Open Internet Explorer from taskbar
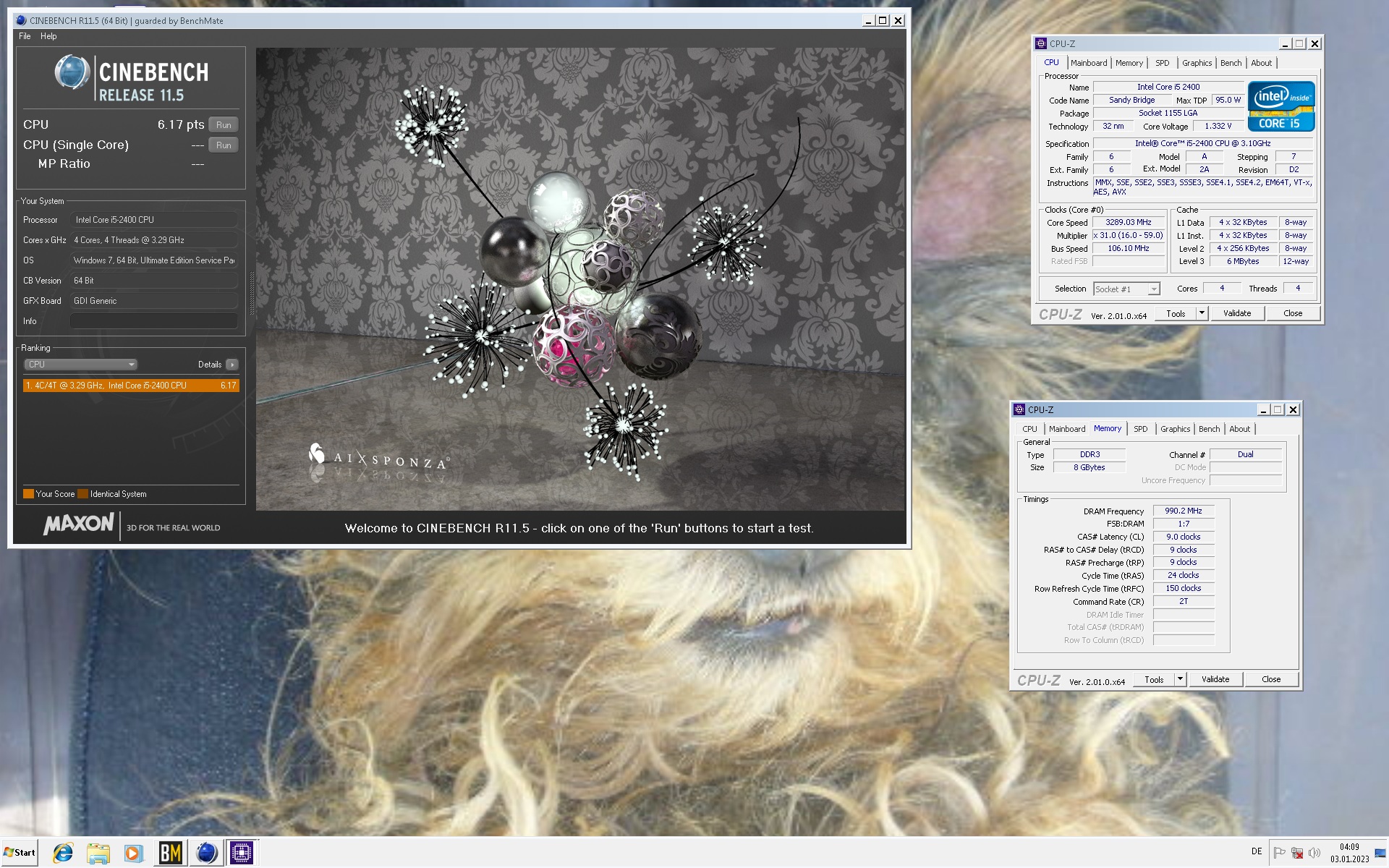The height and width of the screenshot is (868, 1389). (63, 853)
